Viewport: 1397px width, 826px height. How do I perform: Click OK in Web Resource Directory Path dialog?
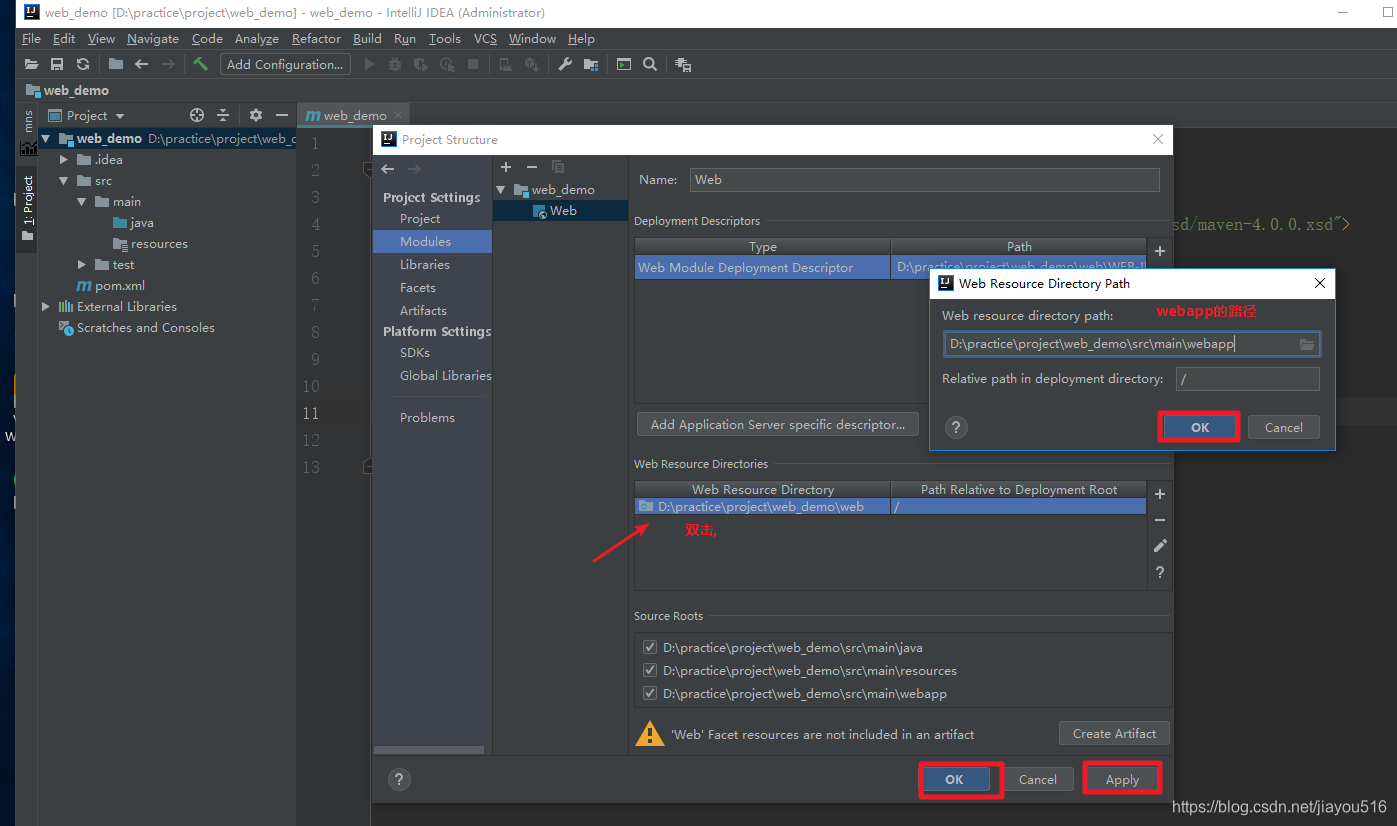click(x=1200, y=428)
